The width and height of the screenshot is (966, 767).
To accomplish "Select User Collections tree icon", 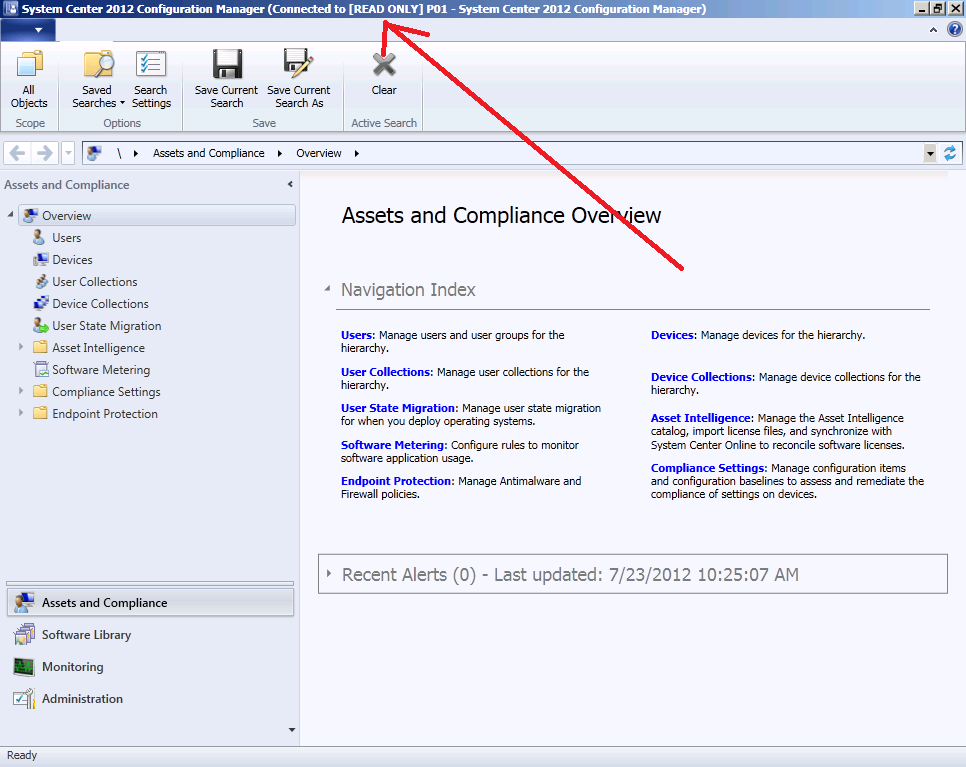I will (x=41, y=282).
